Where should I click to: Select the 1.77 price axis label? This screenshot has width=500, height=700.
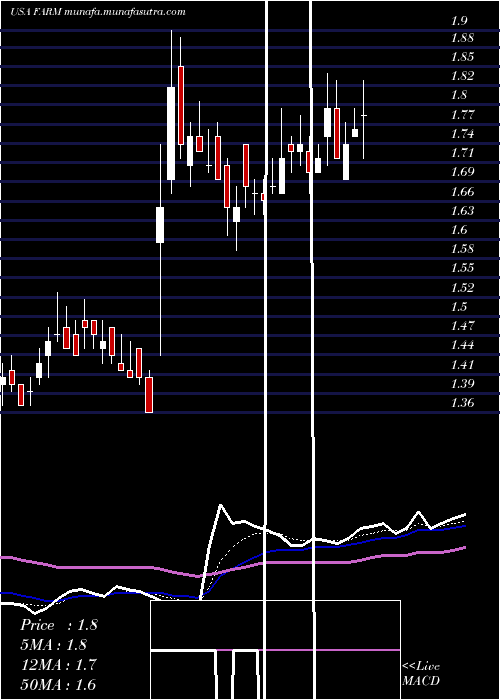click(x=462, y=114)
